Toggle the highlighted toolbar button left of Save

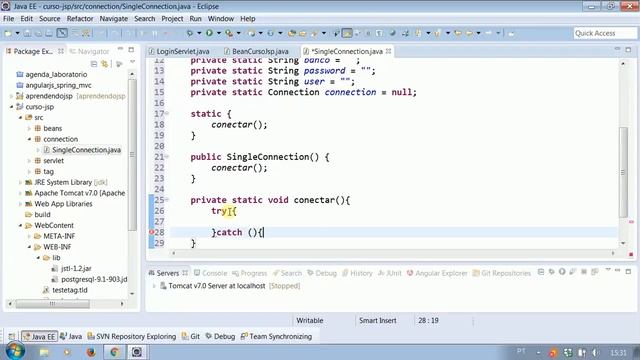point(62,33)
